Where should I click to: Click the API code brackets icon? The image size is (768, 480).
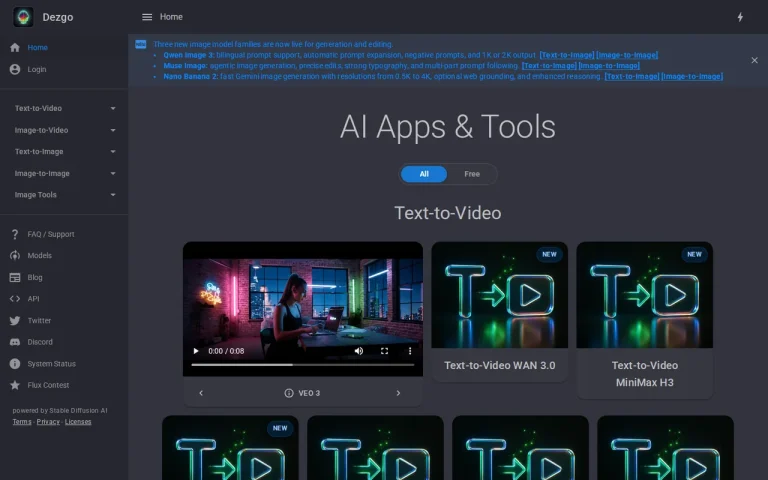(15, 298)
